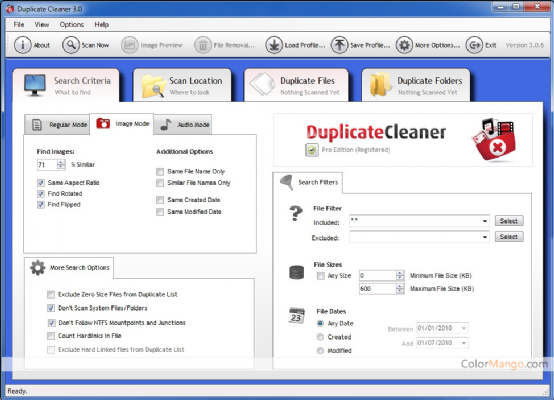Click the Duplicate Folders icon

coord(380,85)
